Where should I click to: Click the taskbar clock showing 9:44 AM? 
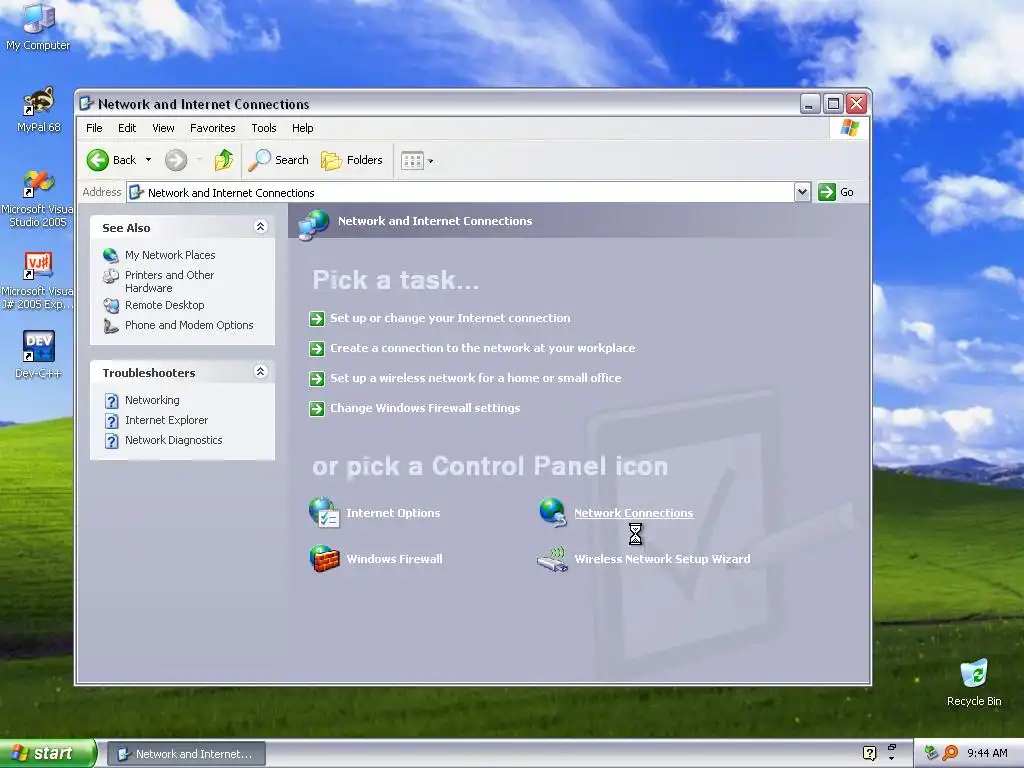pyautogui.click(x=987, y=753)
